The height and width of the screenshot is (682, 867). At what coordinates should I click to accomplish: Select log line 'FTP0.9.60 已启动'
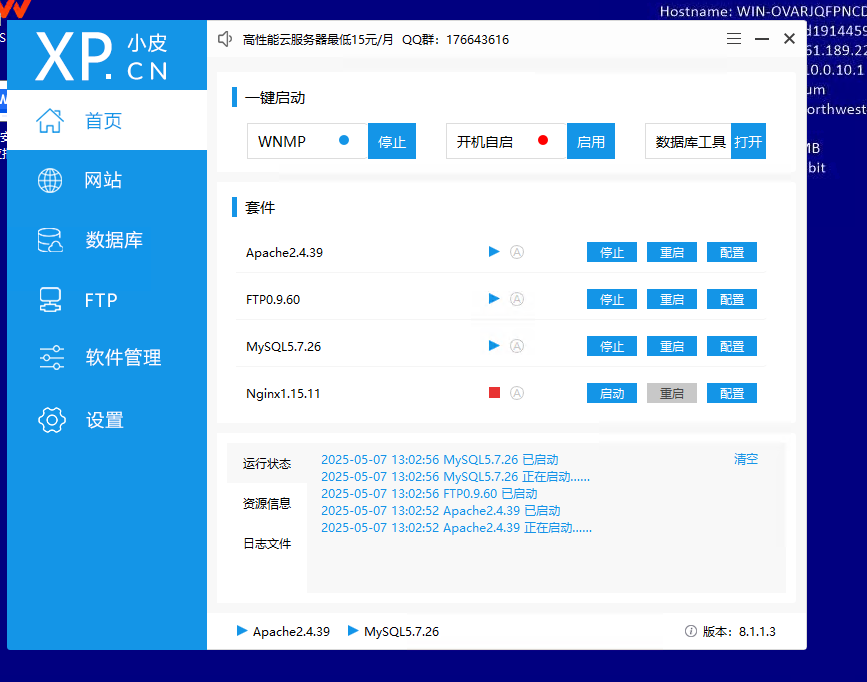click(429, 493)
